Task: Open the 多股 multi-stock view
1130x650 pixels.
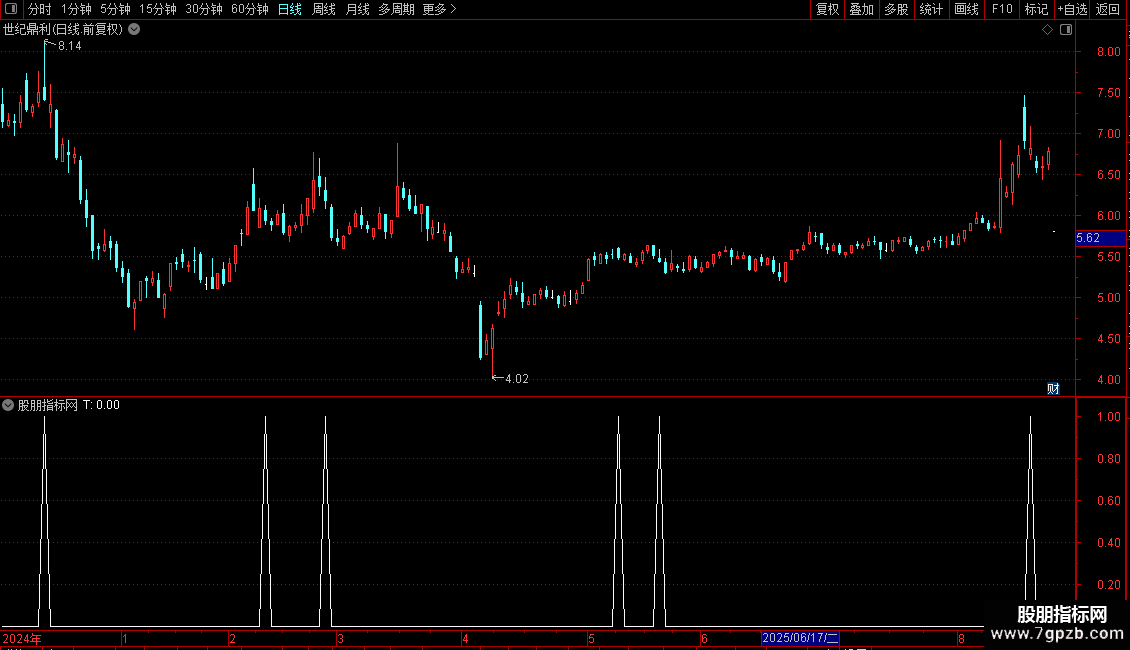Action: pyautogui.click(x=896, y=9)
